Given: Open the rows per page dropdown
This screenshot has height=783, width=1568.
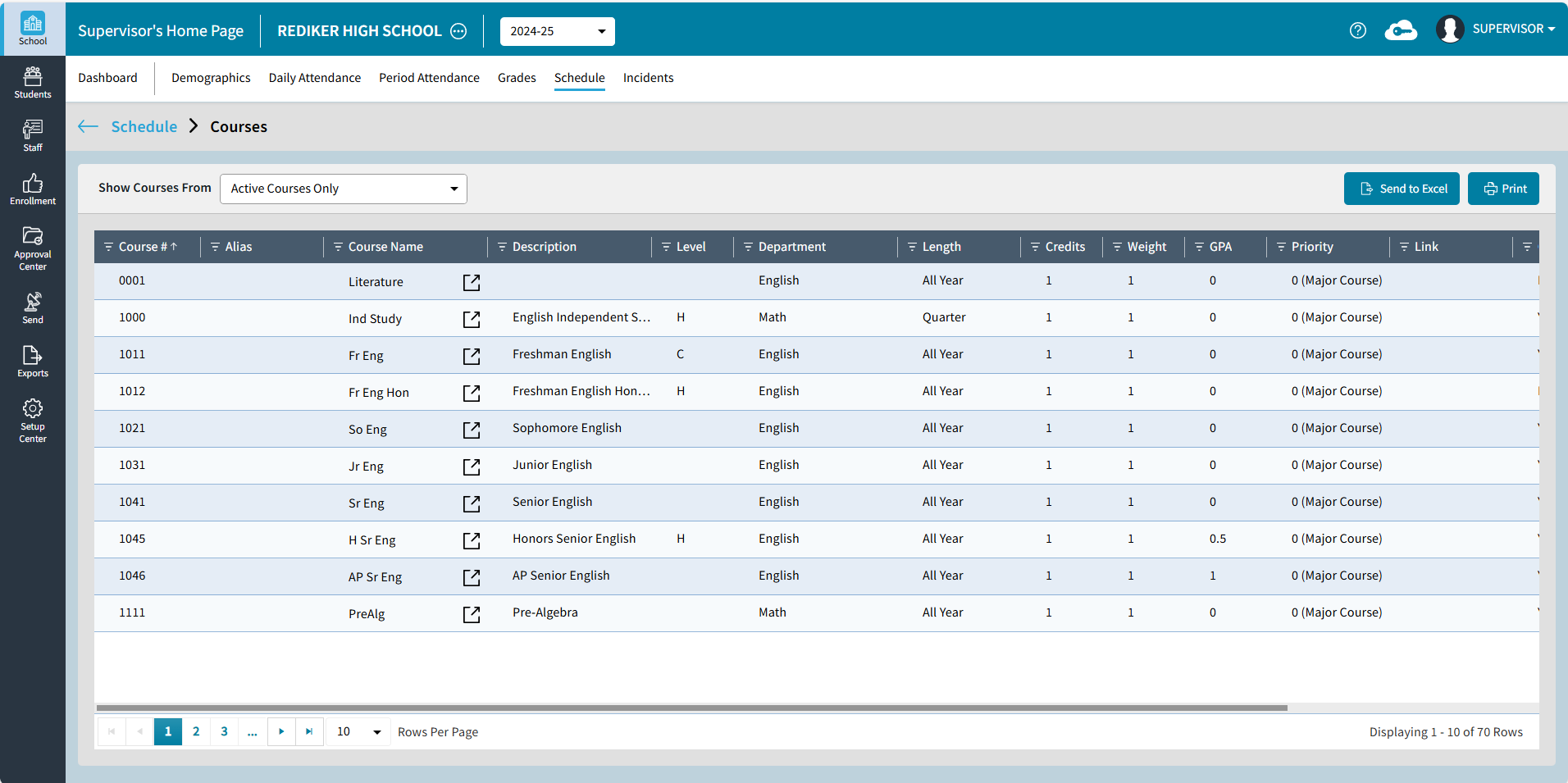Looking at the screenshot, I should [x=358, y=731].
